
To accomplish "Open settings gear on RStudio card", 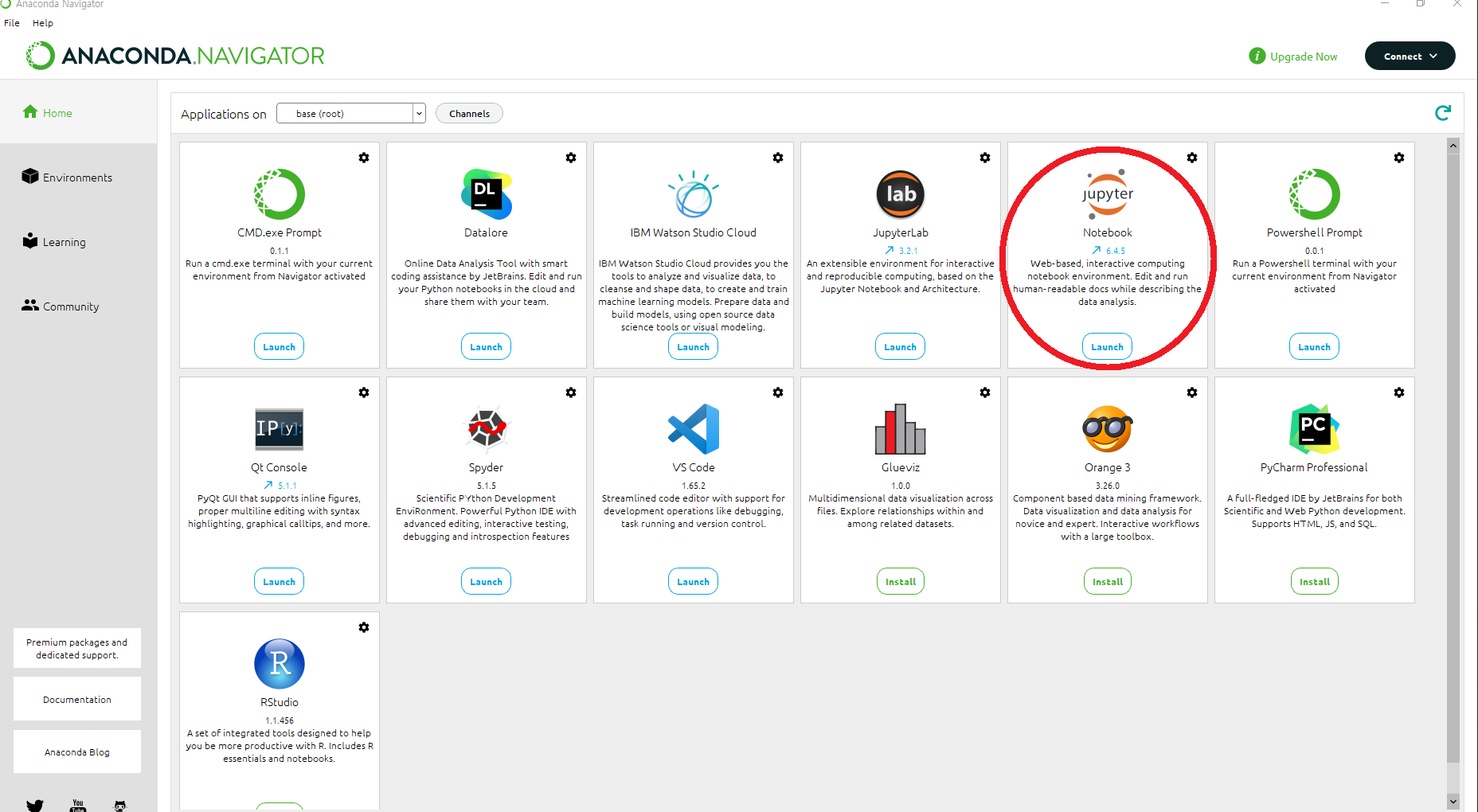I will 364,627.
